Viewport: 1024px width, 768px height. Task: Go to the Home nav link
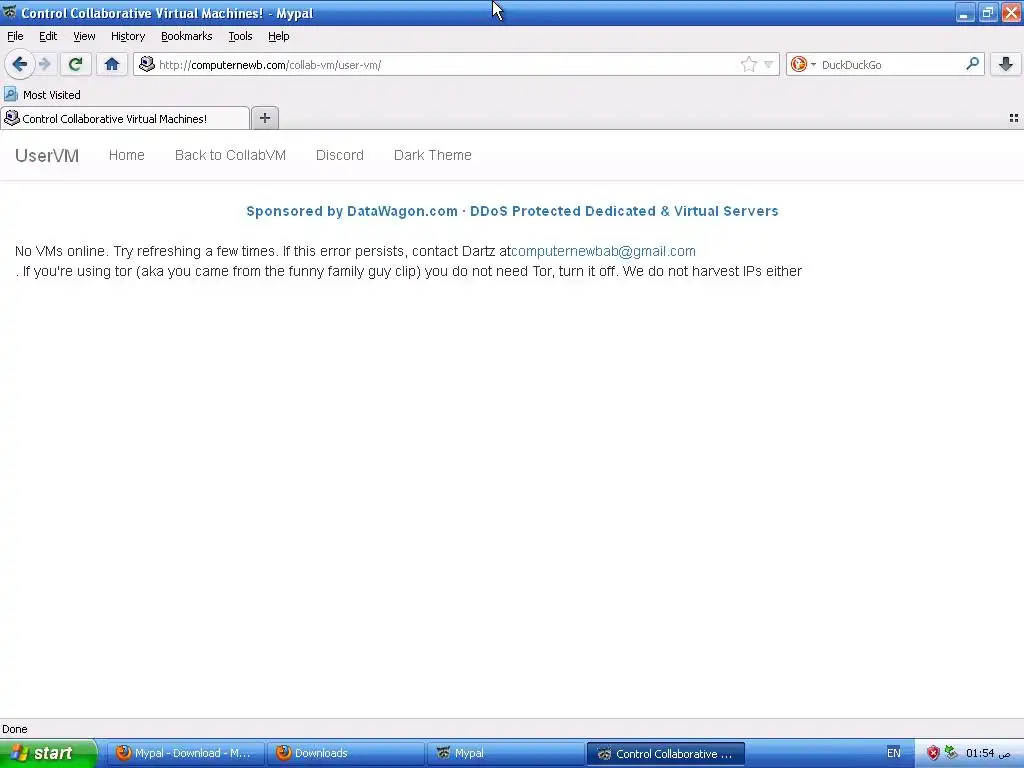(x=127, y=155)
